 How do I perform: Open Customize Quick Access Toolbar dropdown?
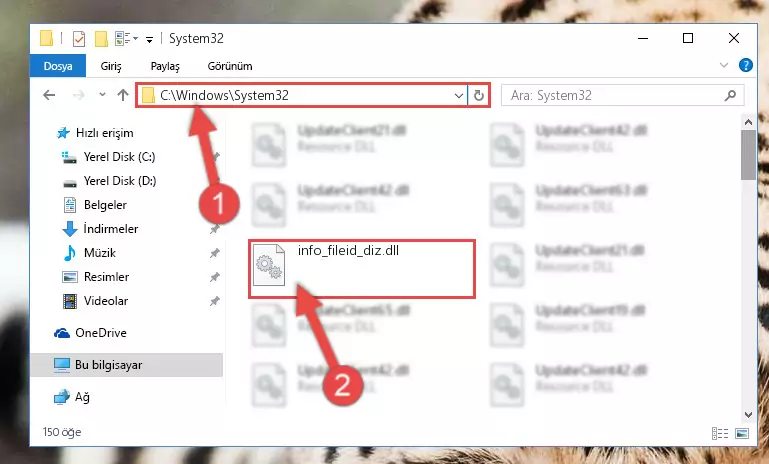[x=149, y=39]
